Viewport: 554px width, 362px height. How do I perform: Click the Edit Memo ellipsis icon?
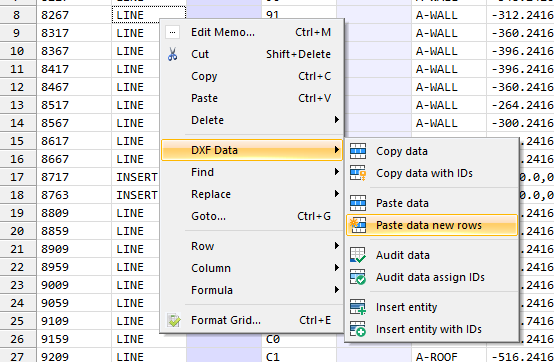tap(172, 32)
